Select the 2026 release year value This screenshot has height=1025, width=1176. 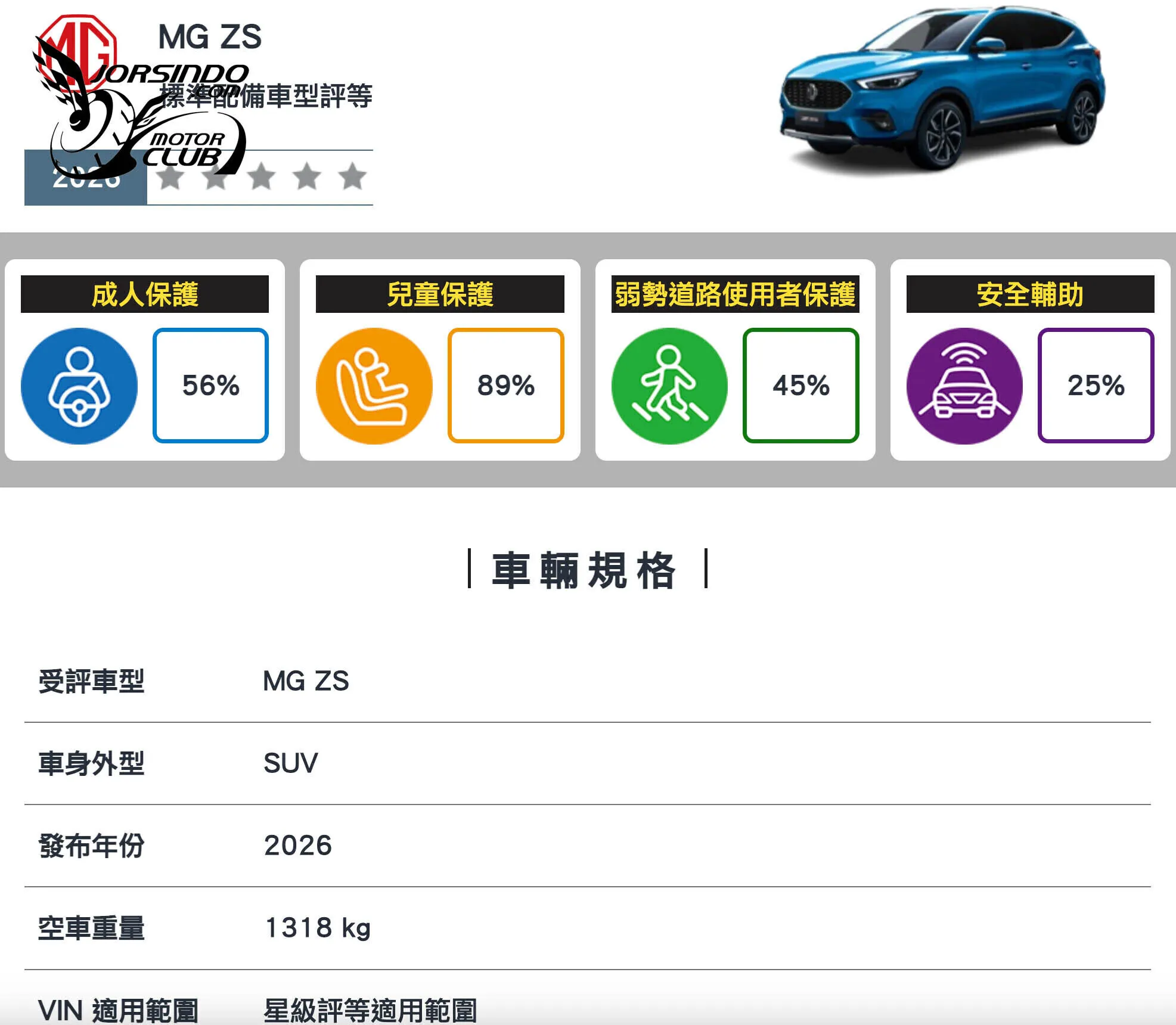(298, 846)
